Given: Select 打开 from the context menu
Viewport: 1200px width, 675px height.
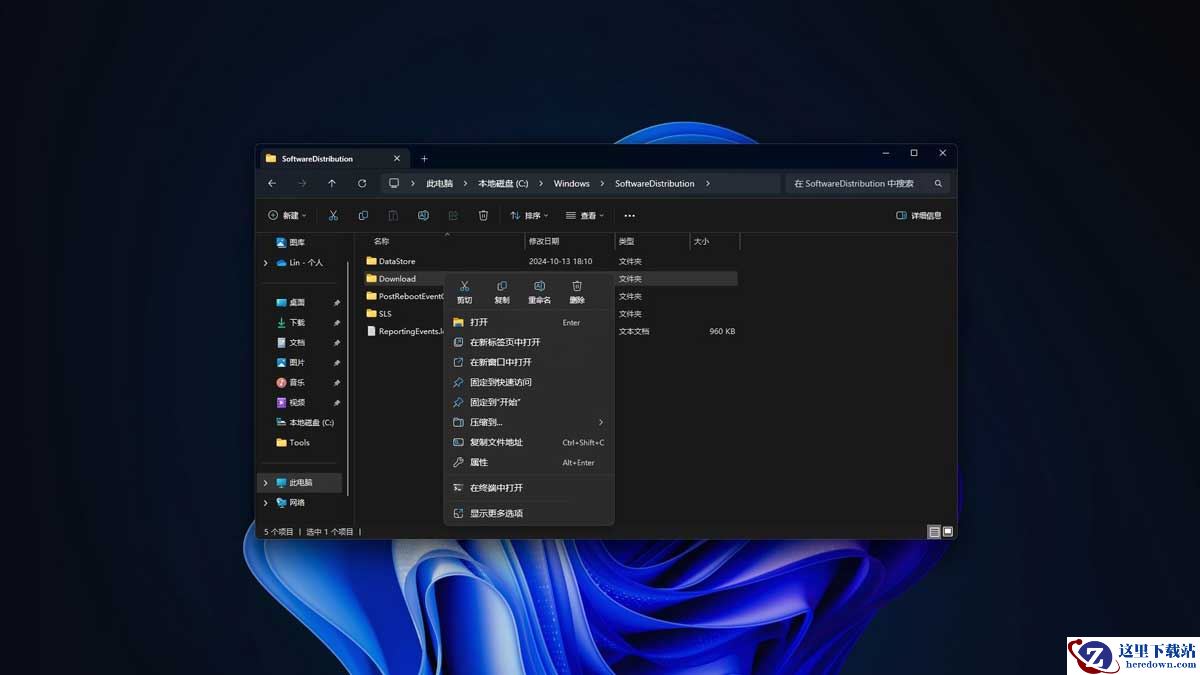Looking at the screenshot, I should click(x=529, y=322).
